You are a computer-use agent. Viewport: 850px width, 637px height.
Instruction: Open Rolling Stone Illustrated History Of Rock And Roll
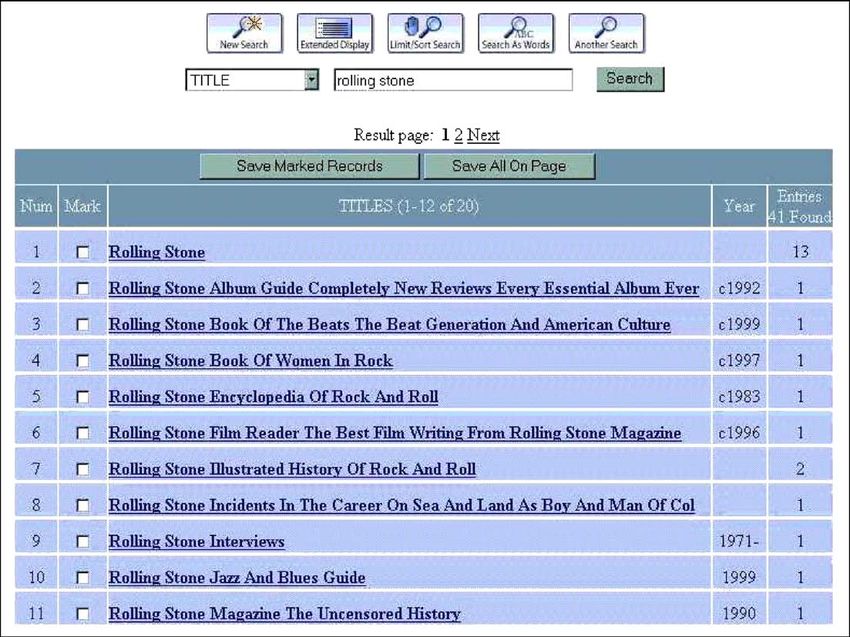(x=292, y=469)
